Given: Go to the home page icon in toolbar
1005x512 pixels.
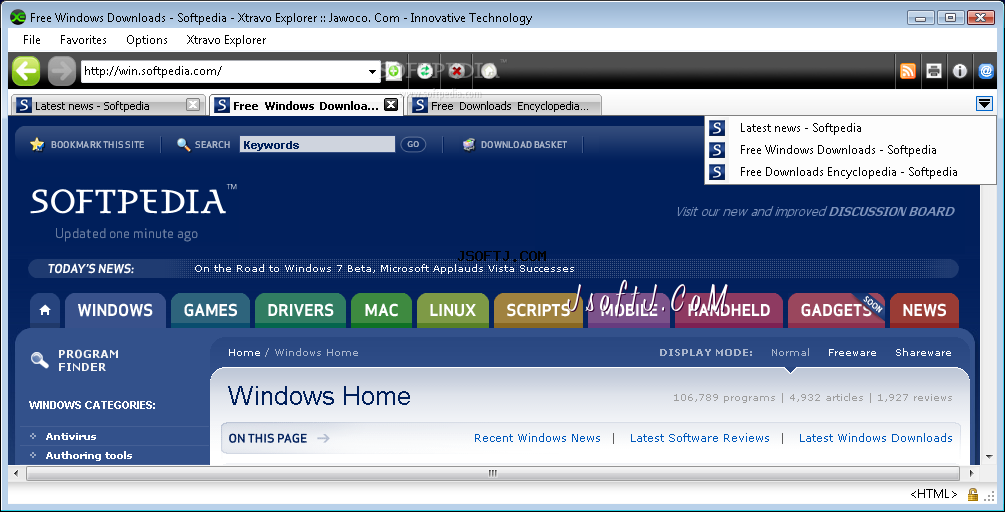Looking at the screenshot, I should pos(489,70).
